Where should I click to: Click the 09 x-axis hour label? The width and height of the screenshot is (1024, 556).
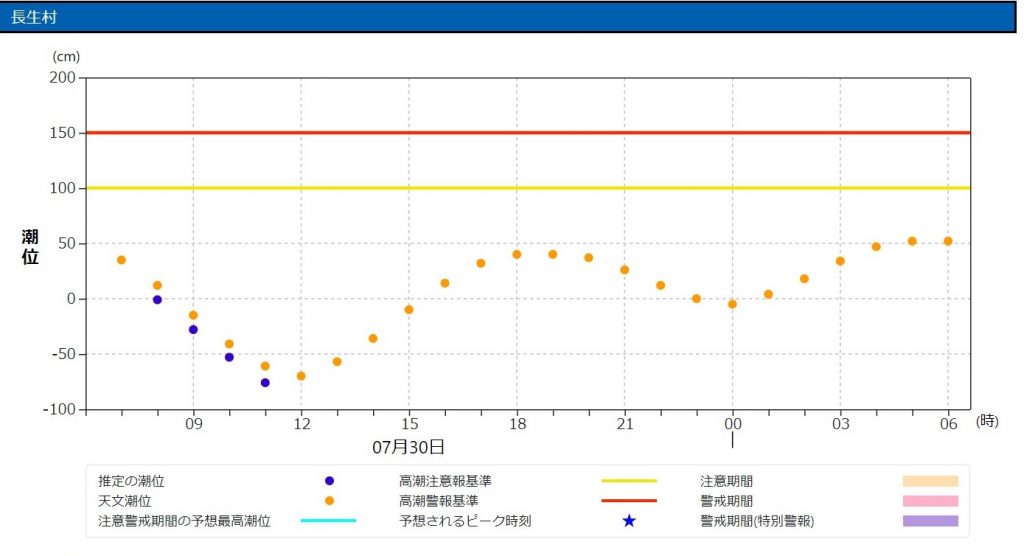[x=193, y=424]
